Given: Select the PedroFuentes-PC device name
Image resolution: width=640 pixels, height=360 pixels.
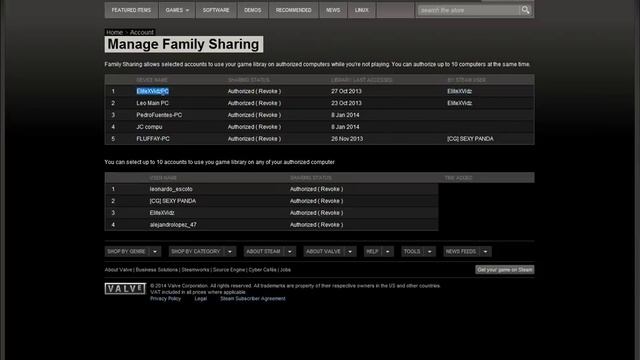Looking at the screenshot, I should point(159,115).
